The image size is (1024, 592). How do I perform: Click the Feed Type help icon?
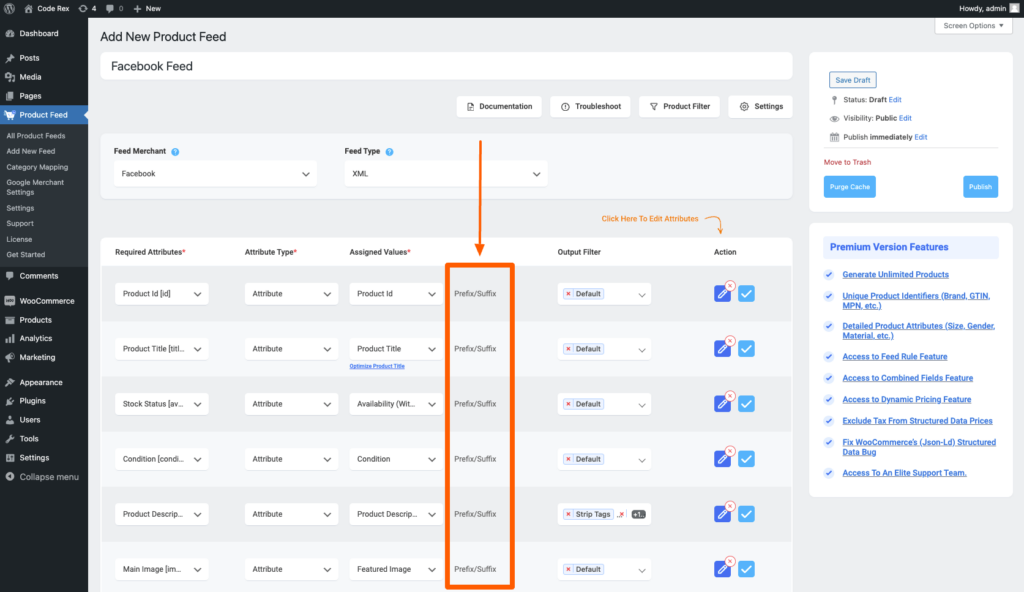(x=389, y=152)
